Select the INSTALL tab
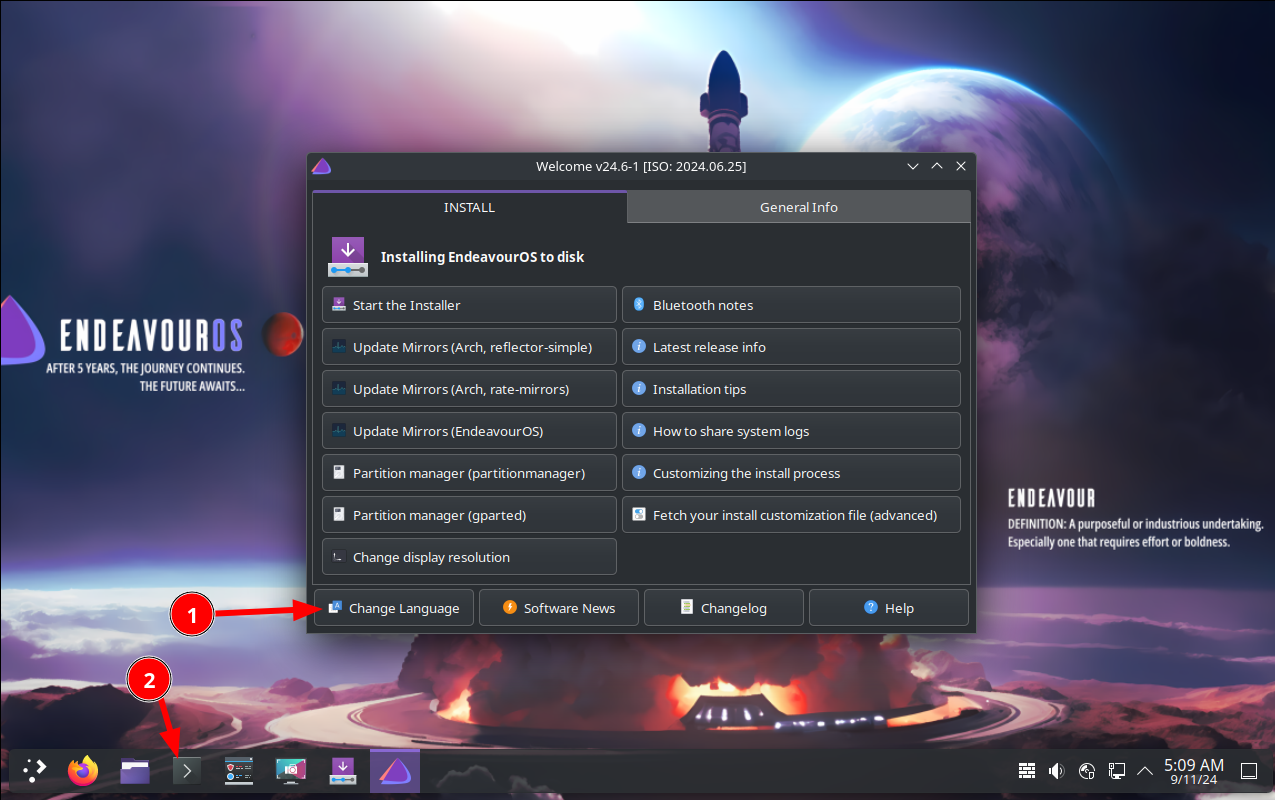 pyautogui.click(x=469, y=207)
